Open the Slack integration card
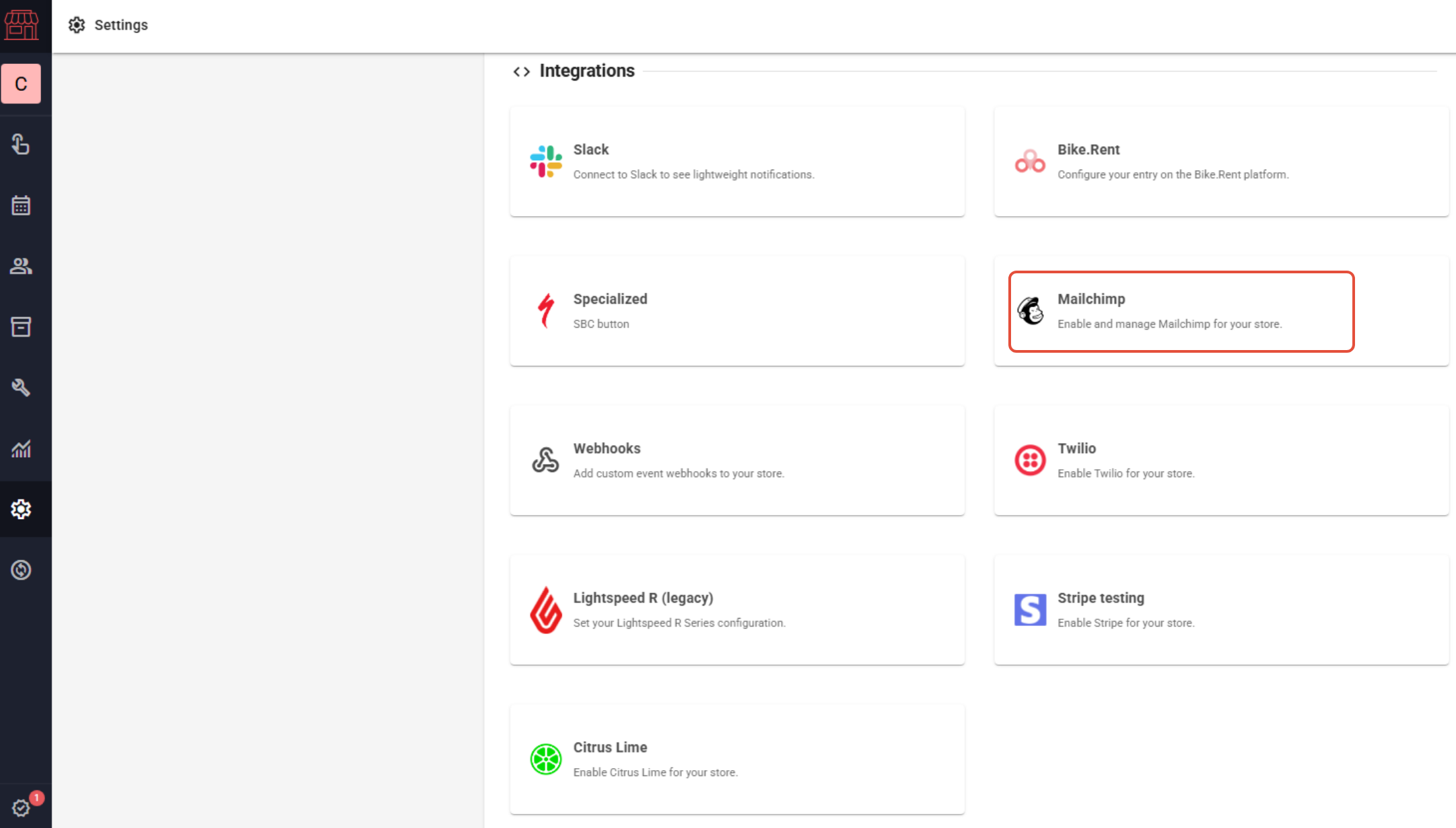Viewport: 1456px width, 828px height. click(737, 162)
